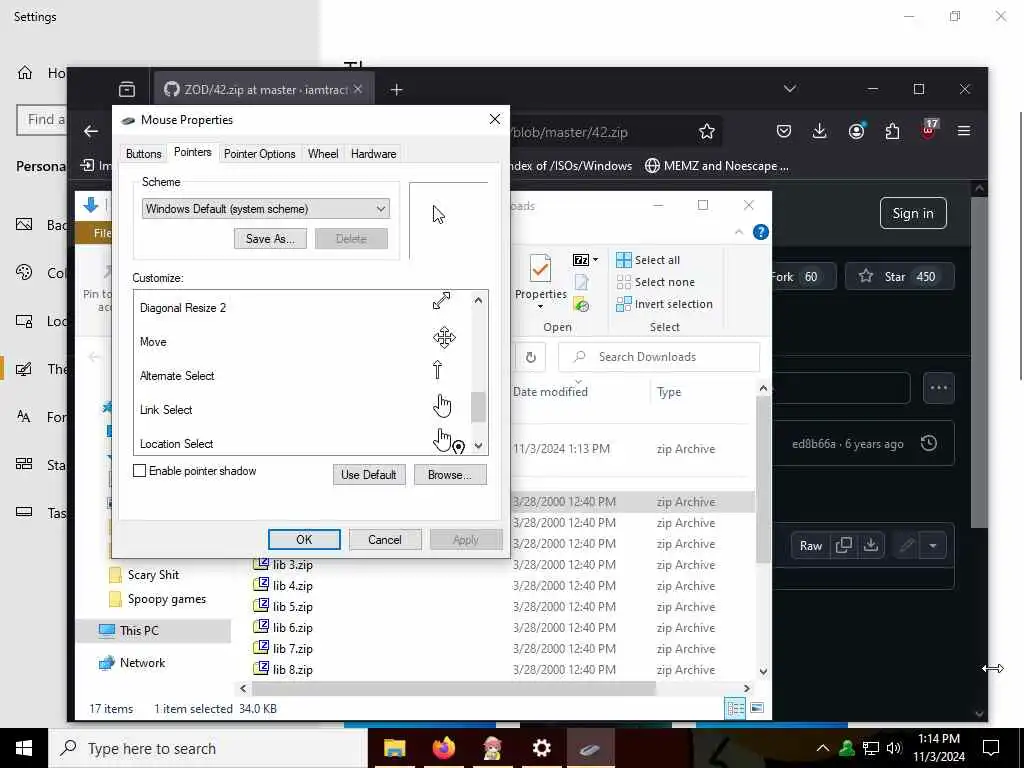Click the Browse... button

[x=449, y=475]
